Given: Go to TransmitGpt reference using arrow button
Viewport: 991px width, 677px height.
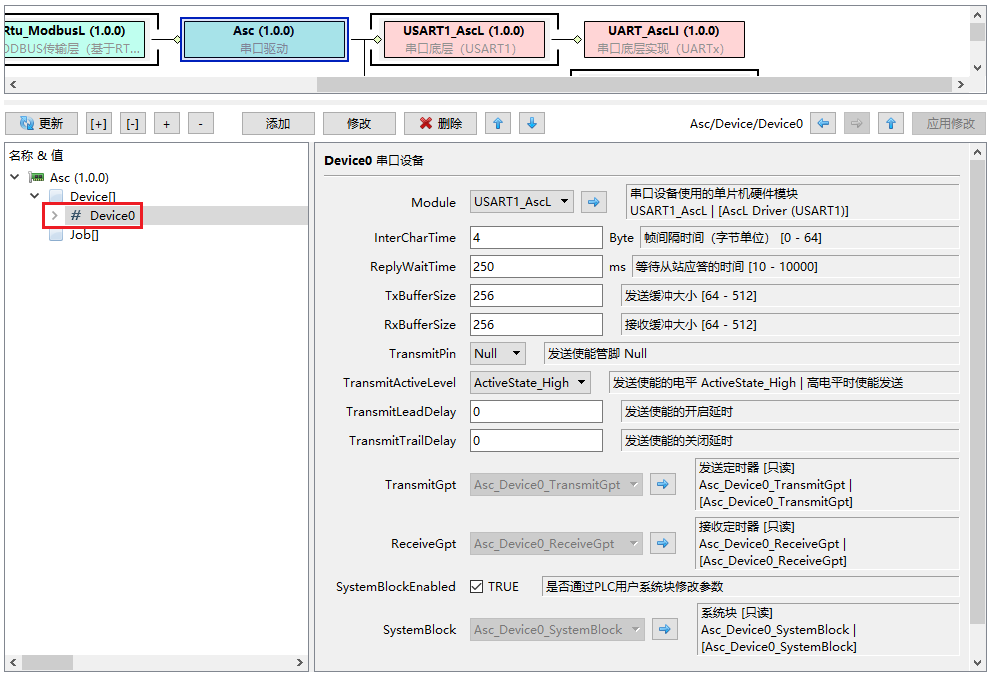Looking at the screenshot, I should 662,485.
